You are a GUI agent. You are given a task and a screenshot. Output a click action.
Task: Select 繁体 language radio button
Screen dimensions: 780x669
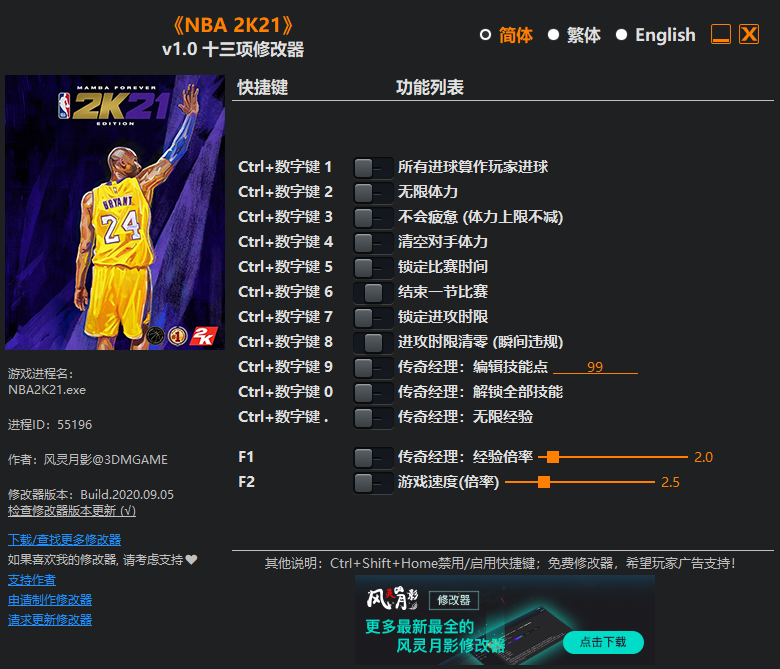tap(553, 35)
